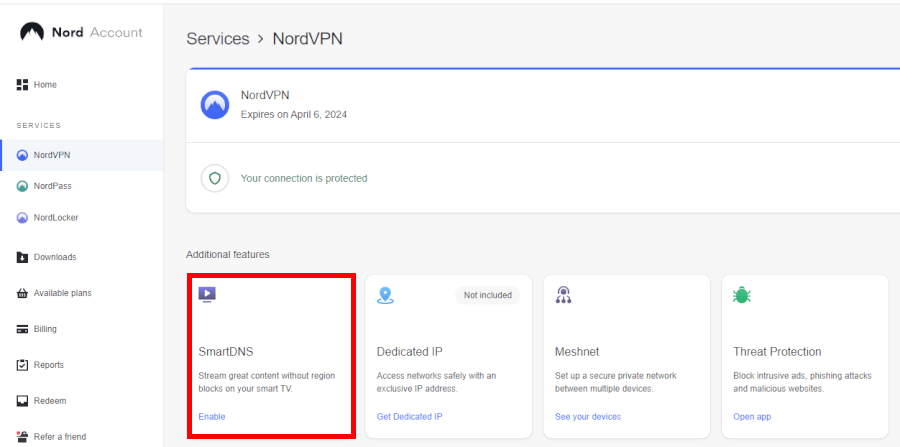
Task: Click 'Your connection is protected' status text
Action: pyautogui.click(x=304, y=178)
